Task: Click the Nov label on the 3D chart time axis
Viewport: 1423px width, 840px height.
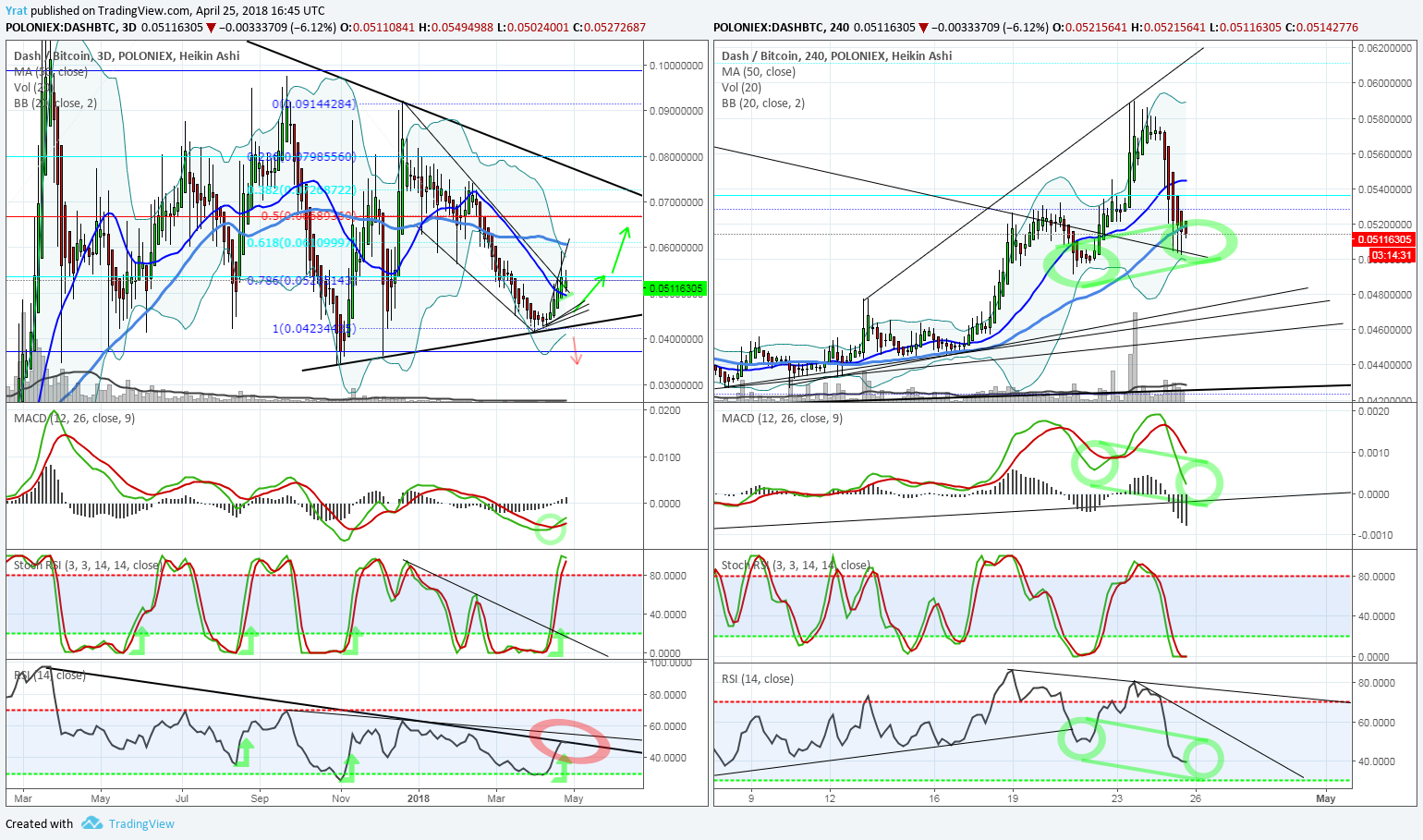Action: 341,798
